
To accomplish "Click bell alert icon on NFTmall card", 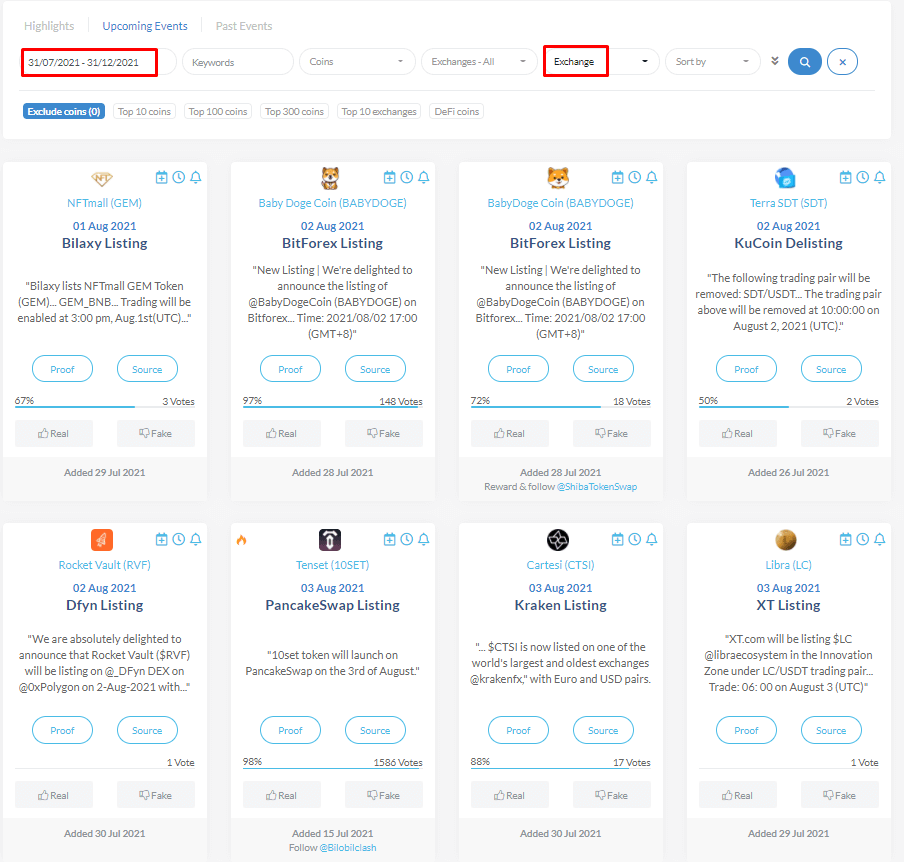I will coord(195,178).
